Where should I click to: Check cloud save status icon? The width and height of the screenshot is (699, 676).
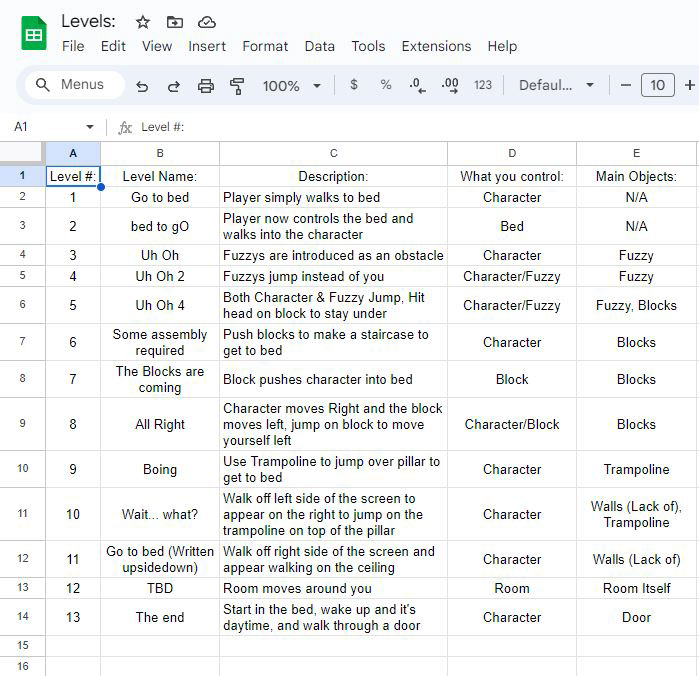(x=206, y=22)
